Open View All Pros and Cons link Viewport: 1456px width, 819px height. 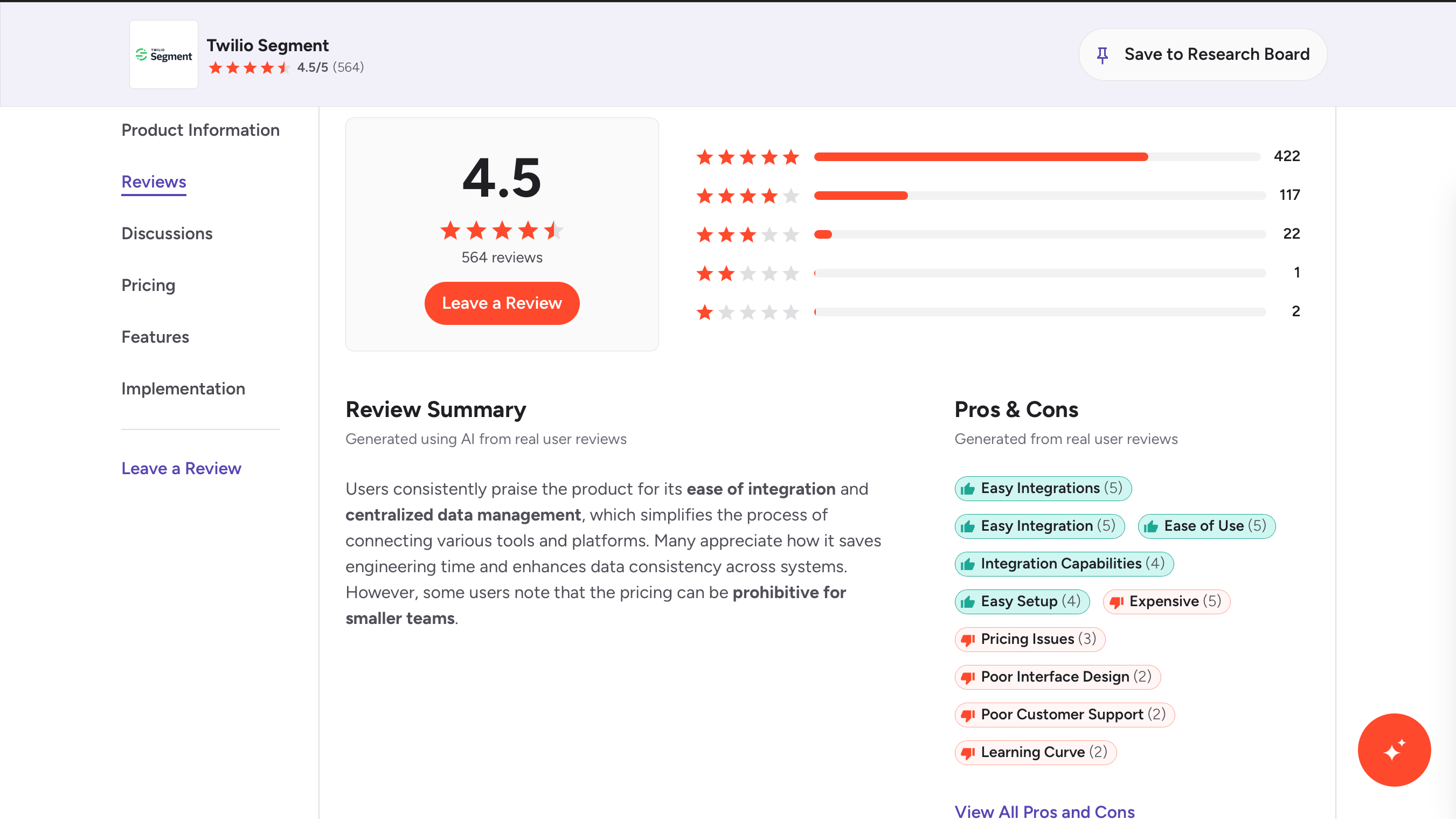pos(1044,811)
